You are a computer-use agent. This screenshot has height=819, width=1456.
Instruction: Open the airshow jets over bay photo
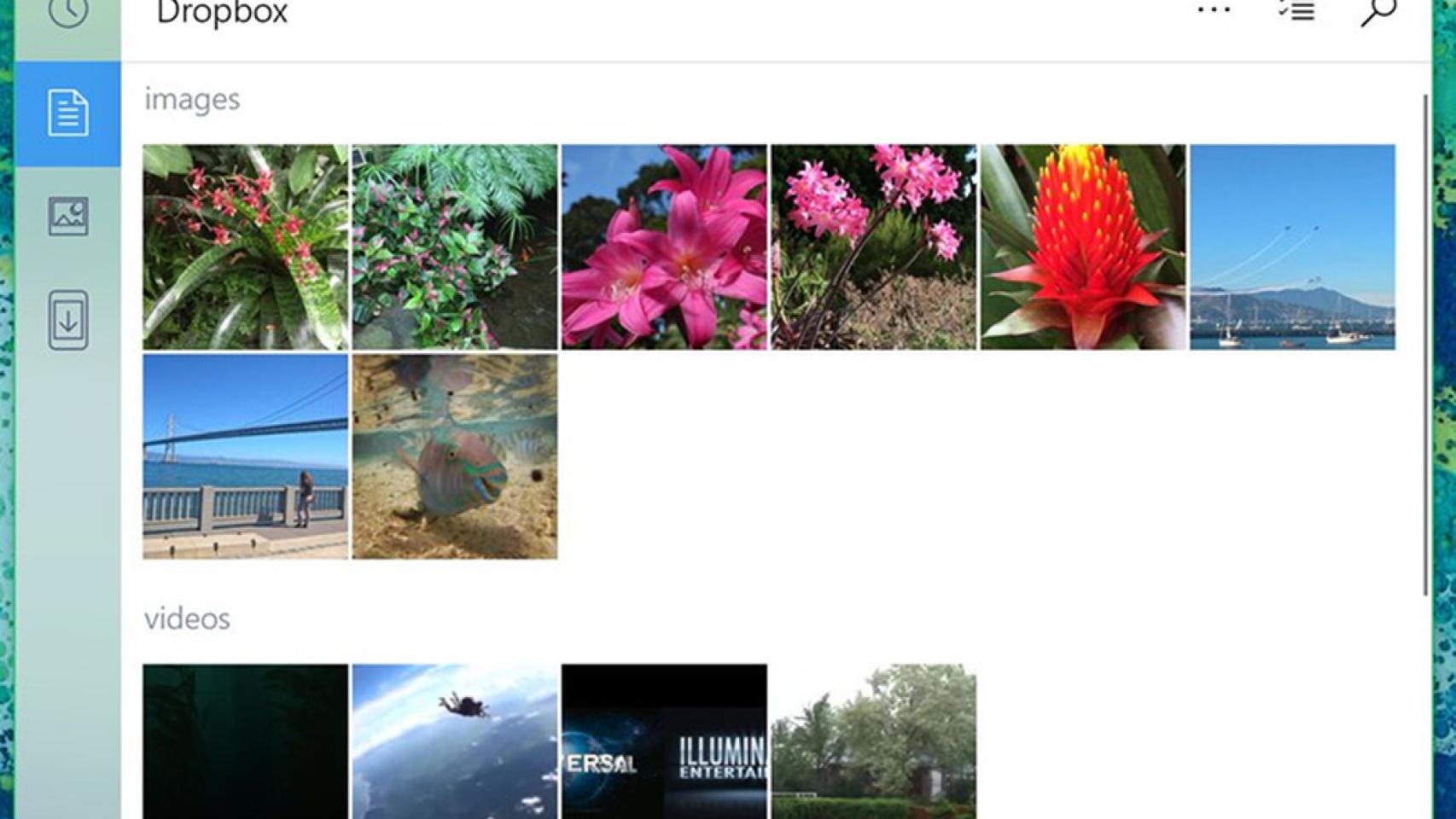click(x=1293, y=247)
